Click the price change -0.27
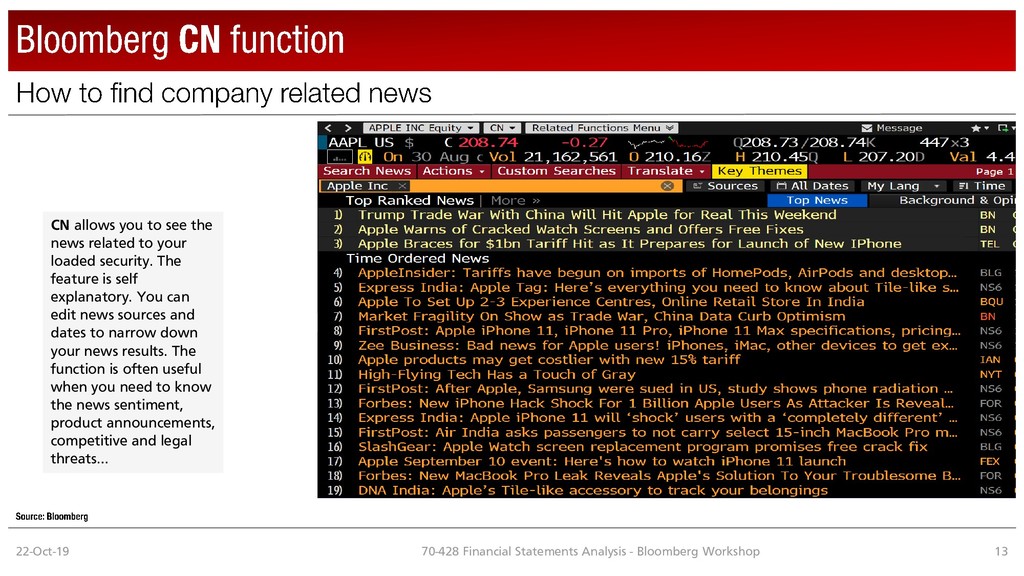1024x576 pixels. tap(584, 142)
